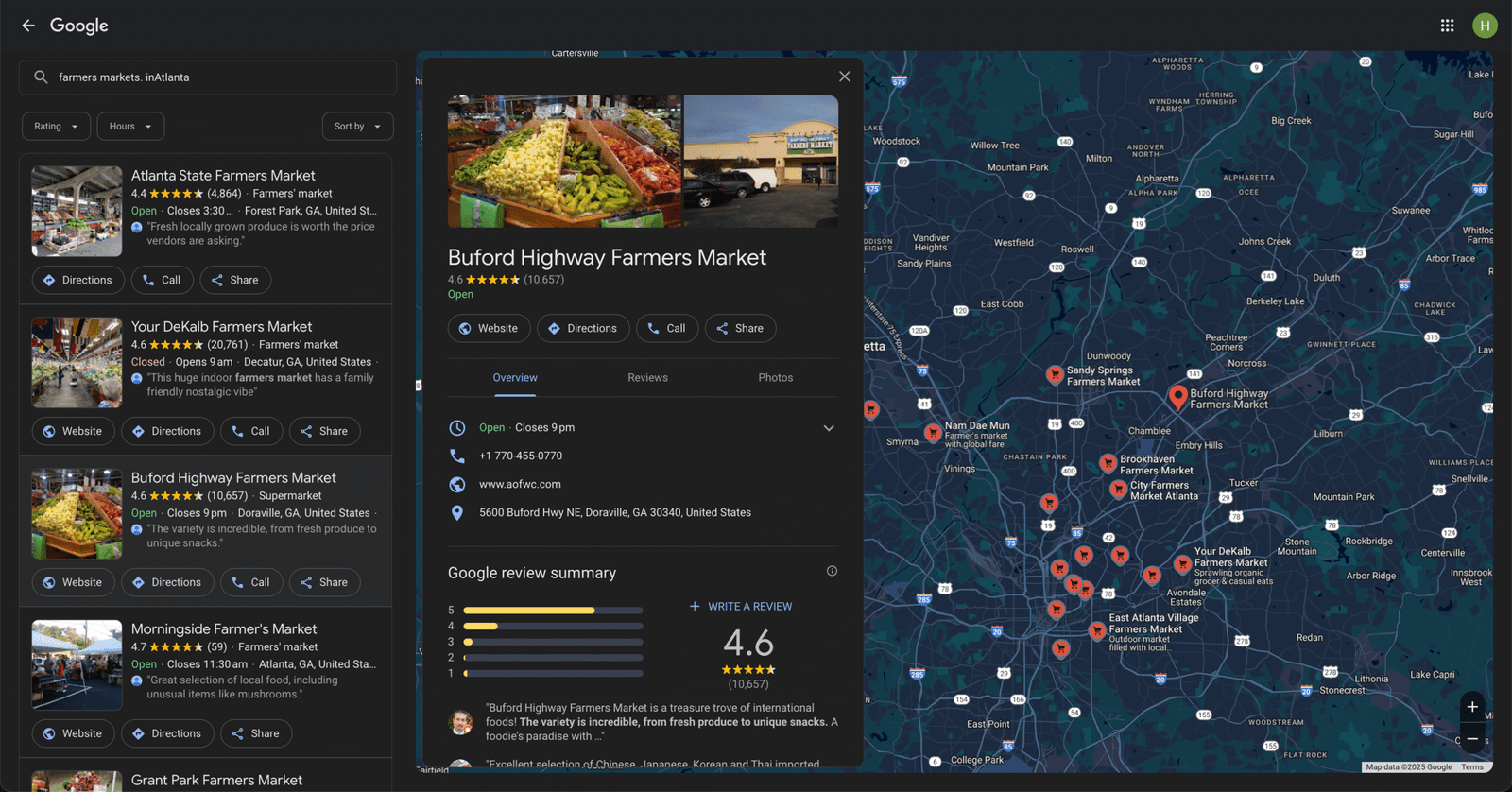Viewport: 1512px width, 792px height.
Task: Click Sandy Springs Farmers Market map pin
Action: click(1055, 374)
